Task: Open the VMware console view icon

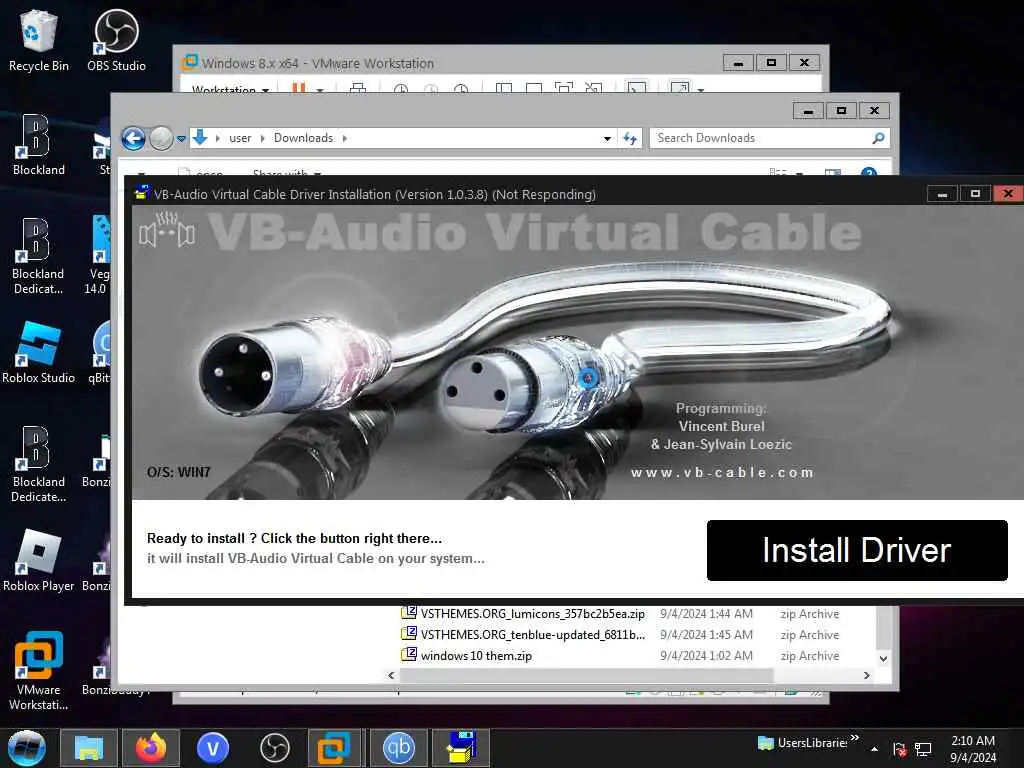Action: (636, 88)
